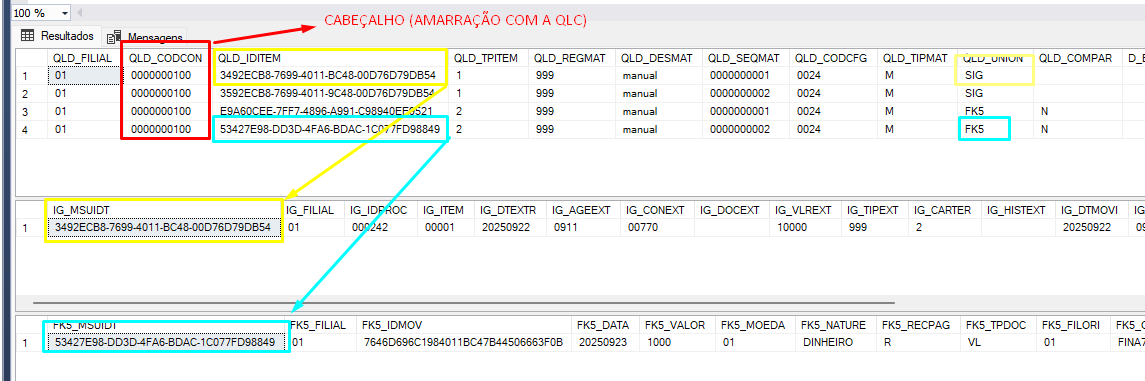The image size is (1145, 381).
Task: Click QLD_SEQMAT cell in row 4
Action: click(x=746, y=129)
